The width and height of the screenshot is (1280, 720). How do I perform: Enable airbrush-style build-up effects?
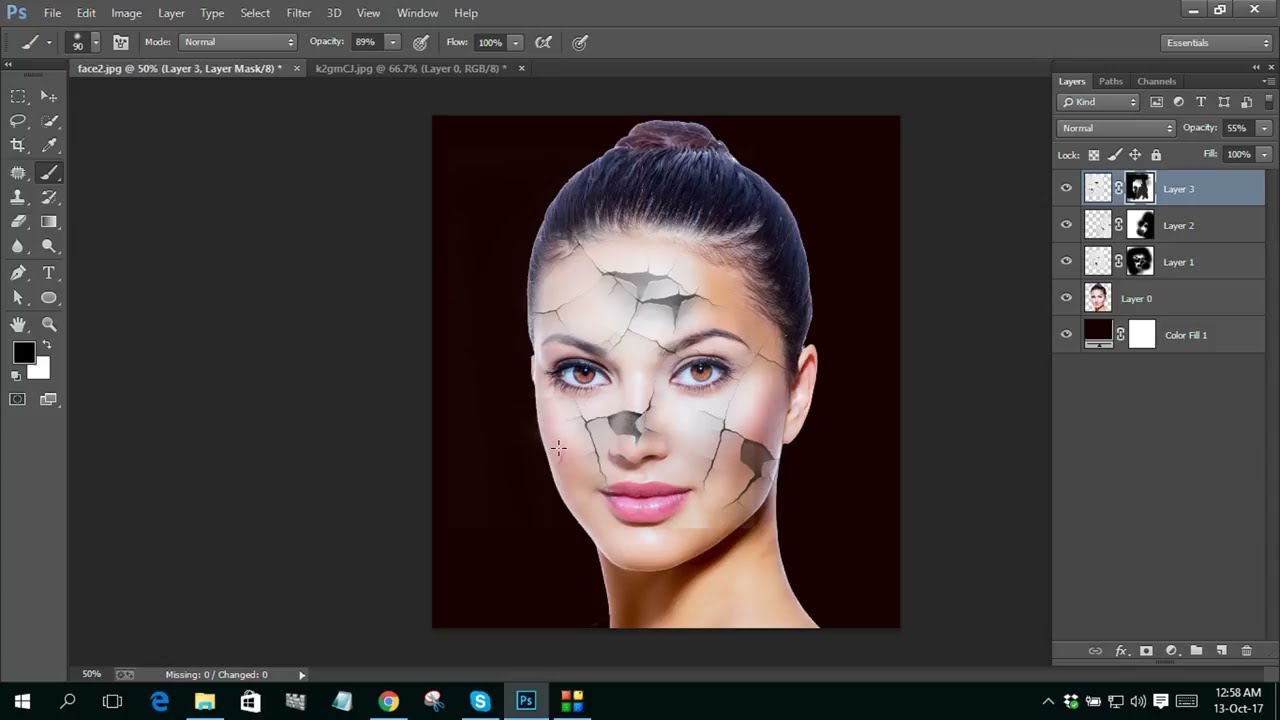(543, 43)
